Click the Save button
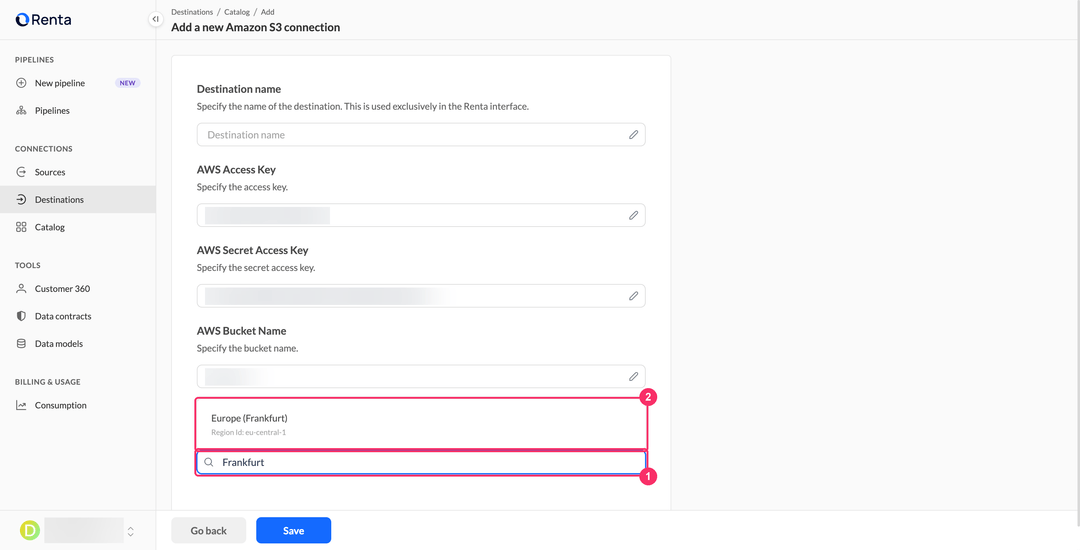The width and height of the screenshot is (1080, 550). point(293,531)
